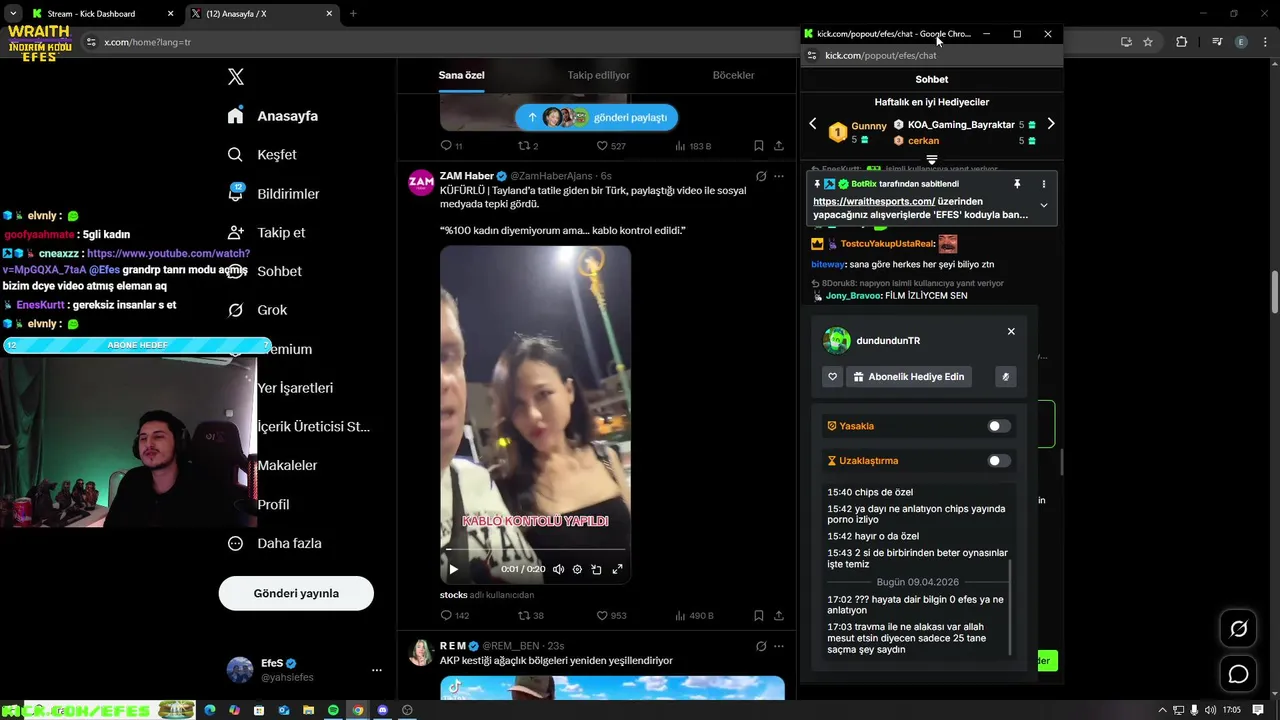Open the X logo home icon
The height and width of the screenshot is (720, 1280).
[236, 77]
